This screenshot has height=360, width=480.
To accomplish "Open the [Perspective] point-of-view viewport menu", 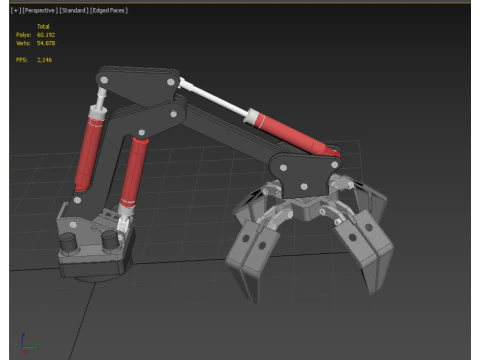I will 40,11.
